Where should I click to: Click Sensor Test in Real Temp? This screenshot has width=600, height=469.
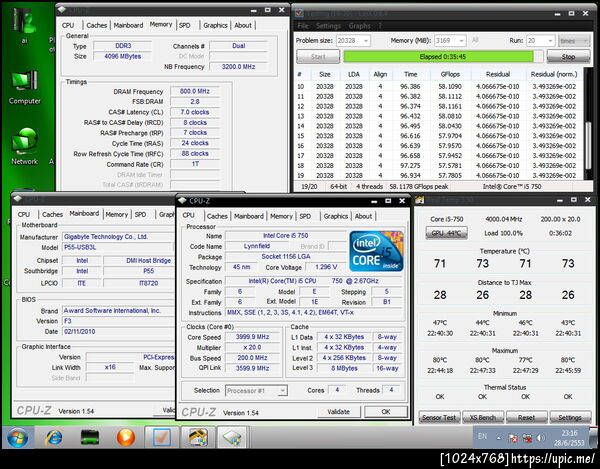click(439, 417)
